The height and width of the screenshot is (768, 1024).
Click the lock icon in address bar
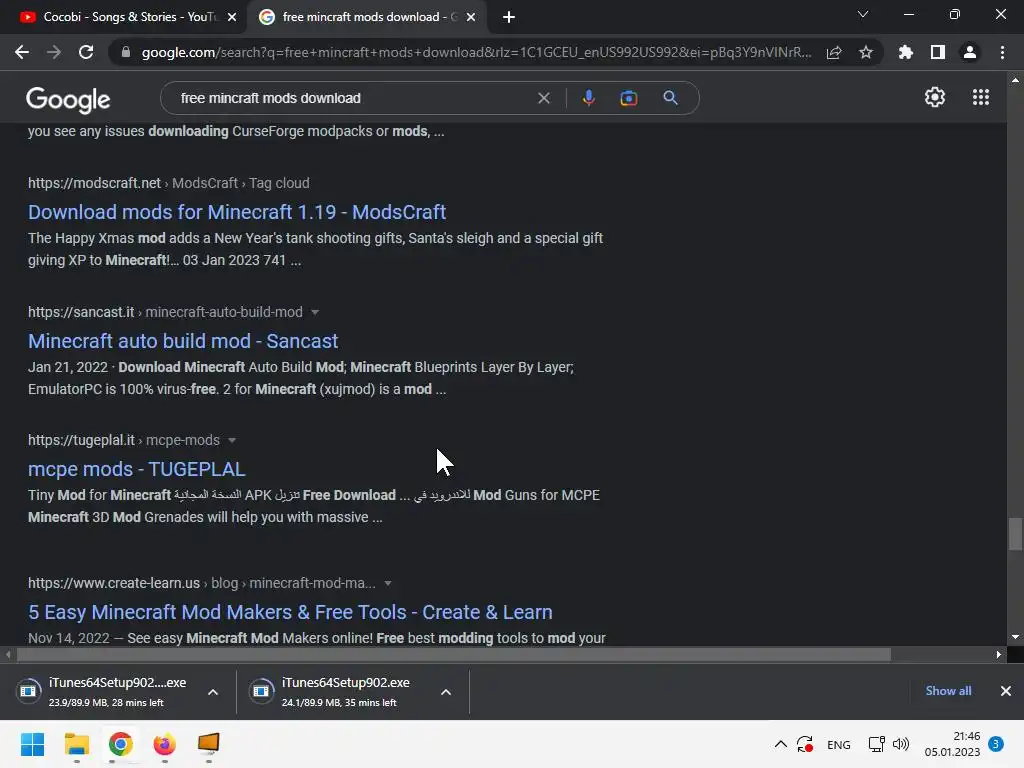pyautogui.click(x=125, y=52)
